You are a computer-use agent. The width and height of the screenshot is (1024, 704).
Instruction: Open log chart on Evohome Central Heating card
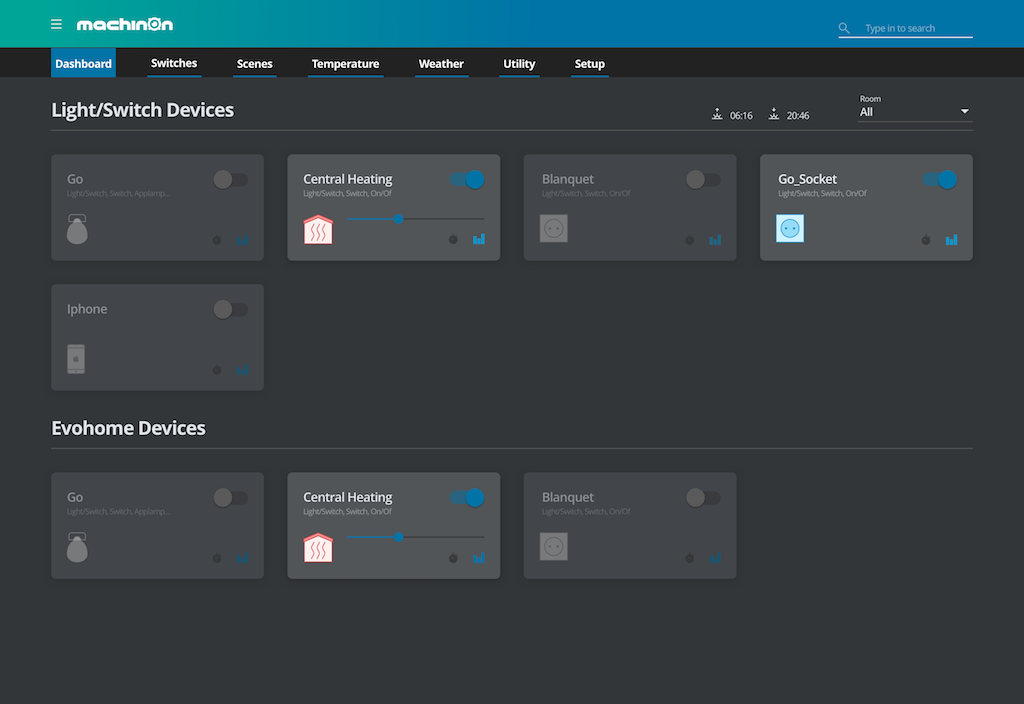click(479, 558)
